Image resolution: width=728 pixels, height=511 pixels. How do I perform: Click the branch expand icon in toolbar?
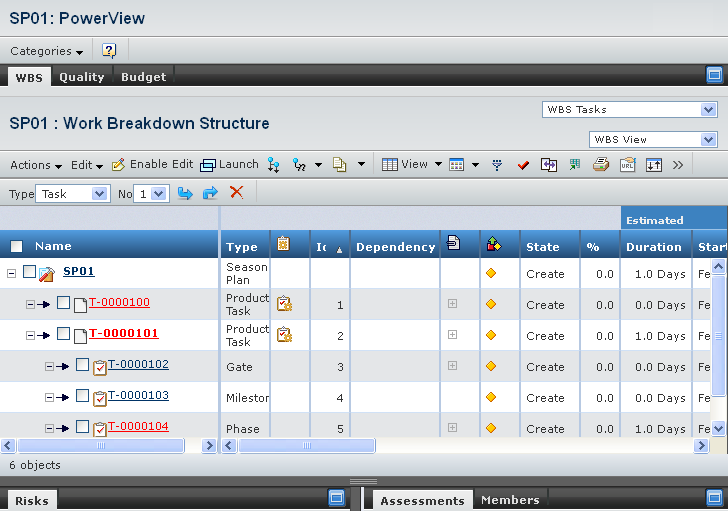pyautogui.click(x=299, y=165)
